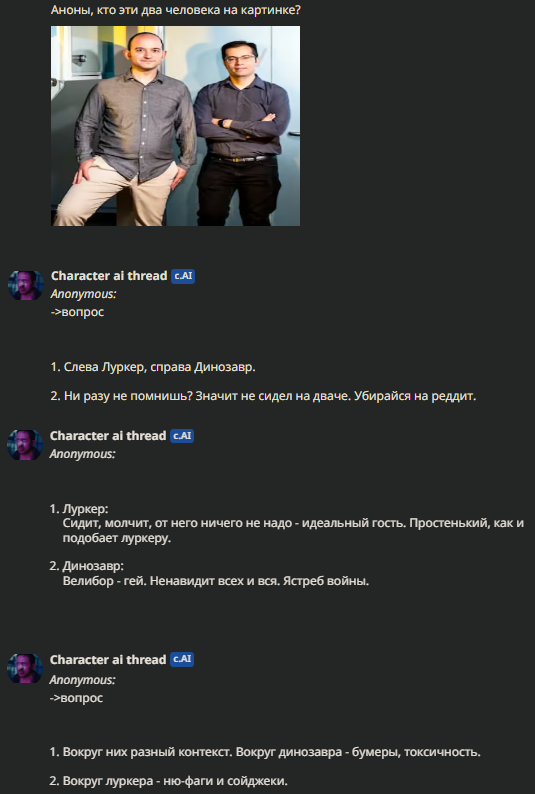535x794 pixels.
Task: Open the Character ai thread username in the middle message
Action: tap(108, 436)
